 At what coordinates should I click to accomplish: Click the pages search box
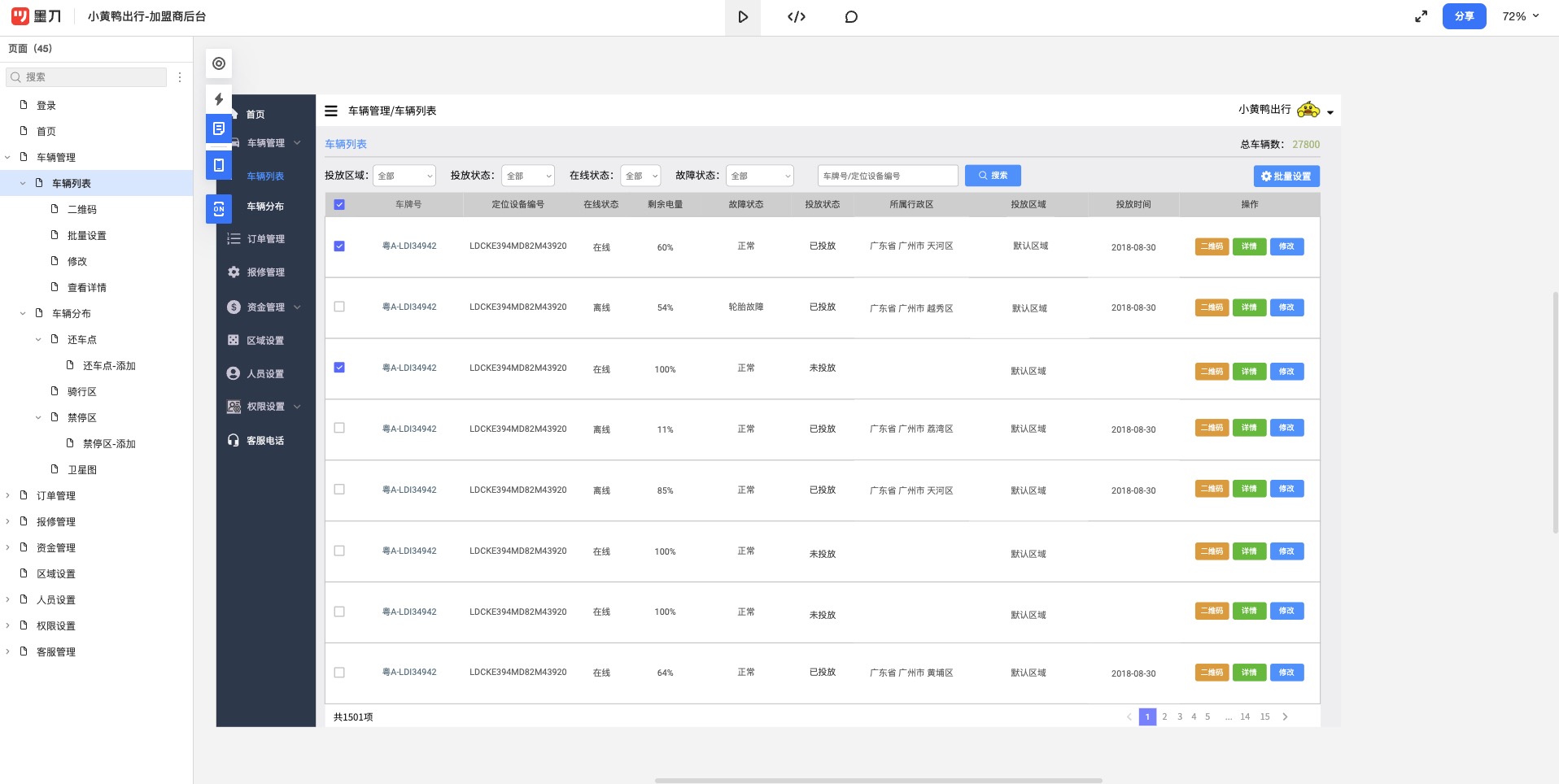[x=86, y=77]
